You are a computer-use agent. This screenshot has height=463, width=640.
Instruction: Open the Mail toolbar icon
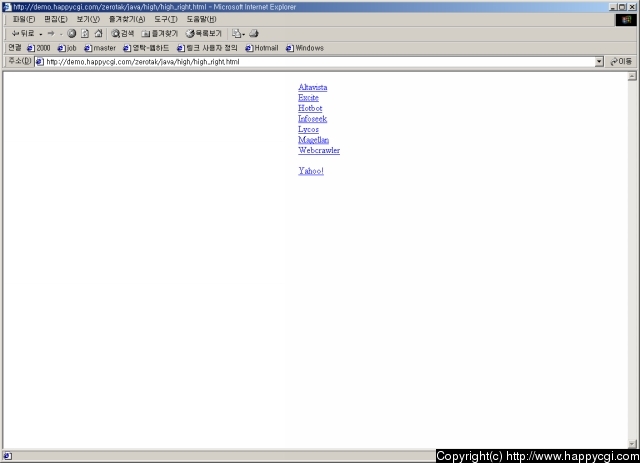click(x=238, y=33)
